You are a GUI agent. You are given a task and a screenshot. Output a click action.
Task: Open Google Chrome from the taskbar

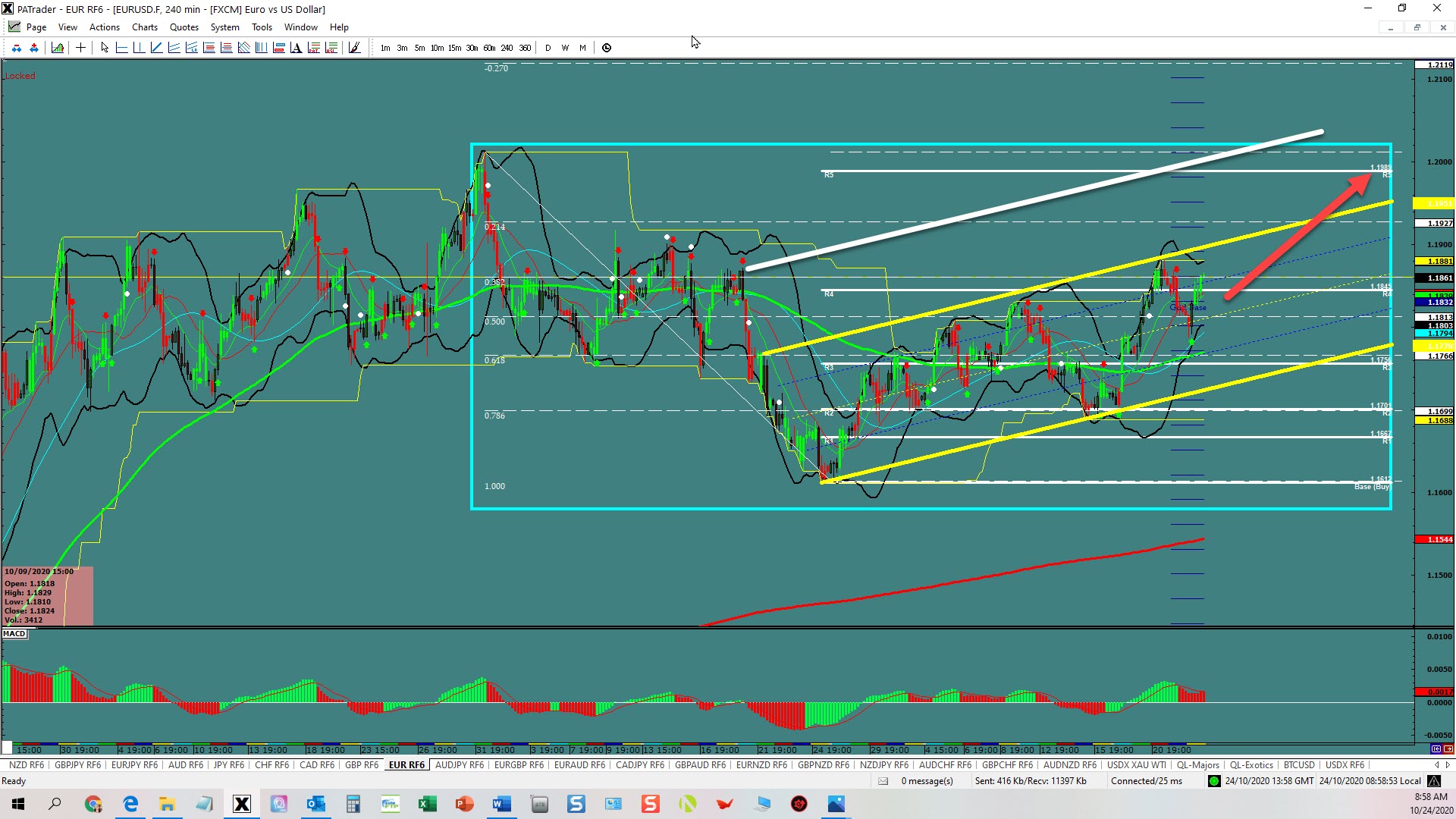tap(93, 804)
